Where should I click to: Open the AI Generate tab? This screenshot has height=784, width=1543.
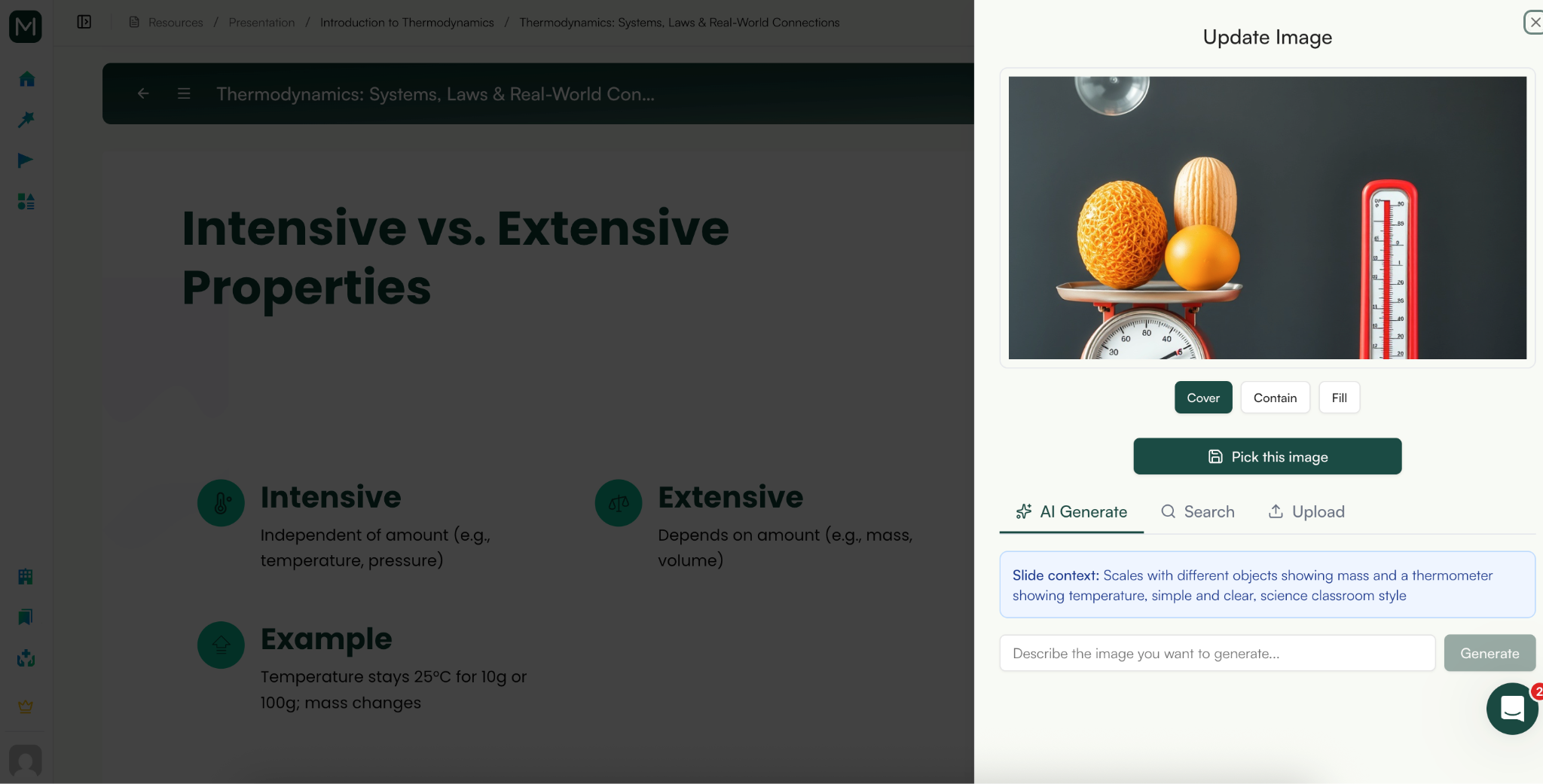coord(1071,511)
